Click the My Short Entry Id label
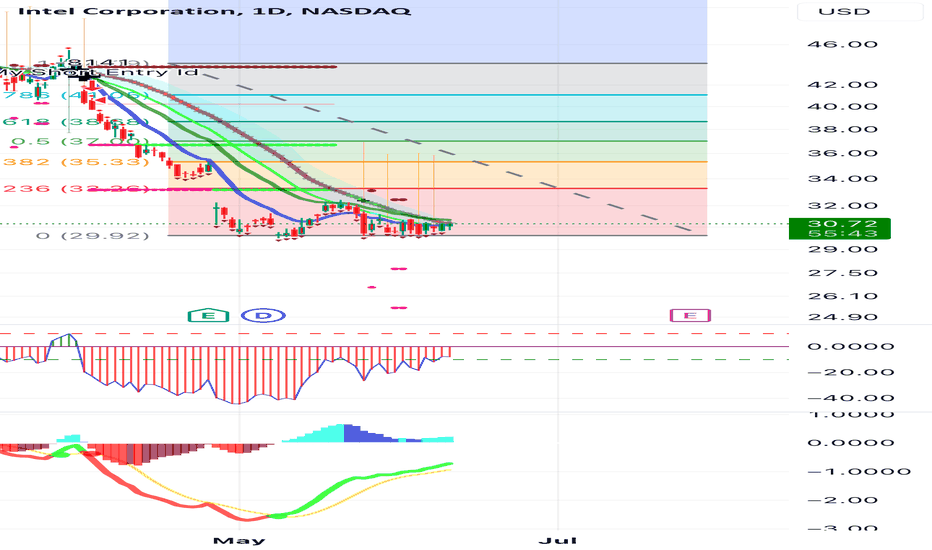932x550 pixels. coord(98,73)
